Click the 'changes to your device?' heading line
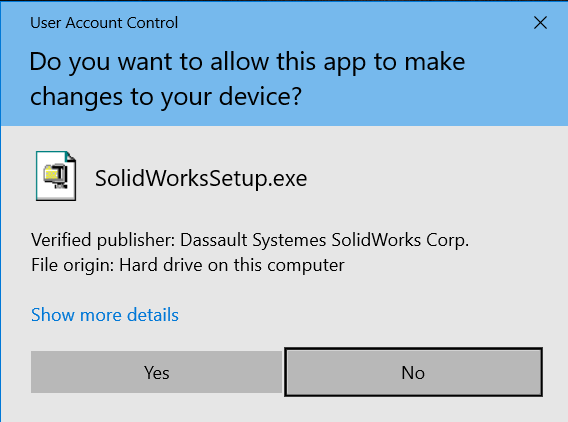The height and width of the screenshot is (422, 568). [166, 97]
